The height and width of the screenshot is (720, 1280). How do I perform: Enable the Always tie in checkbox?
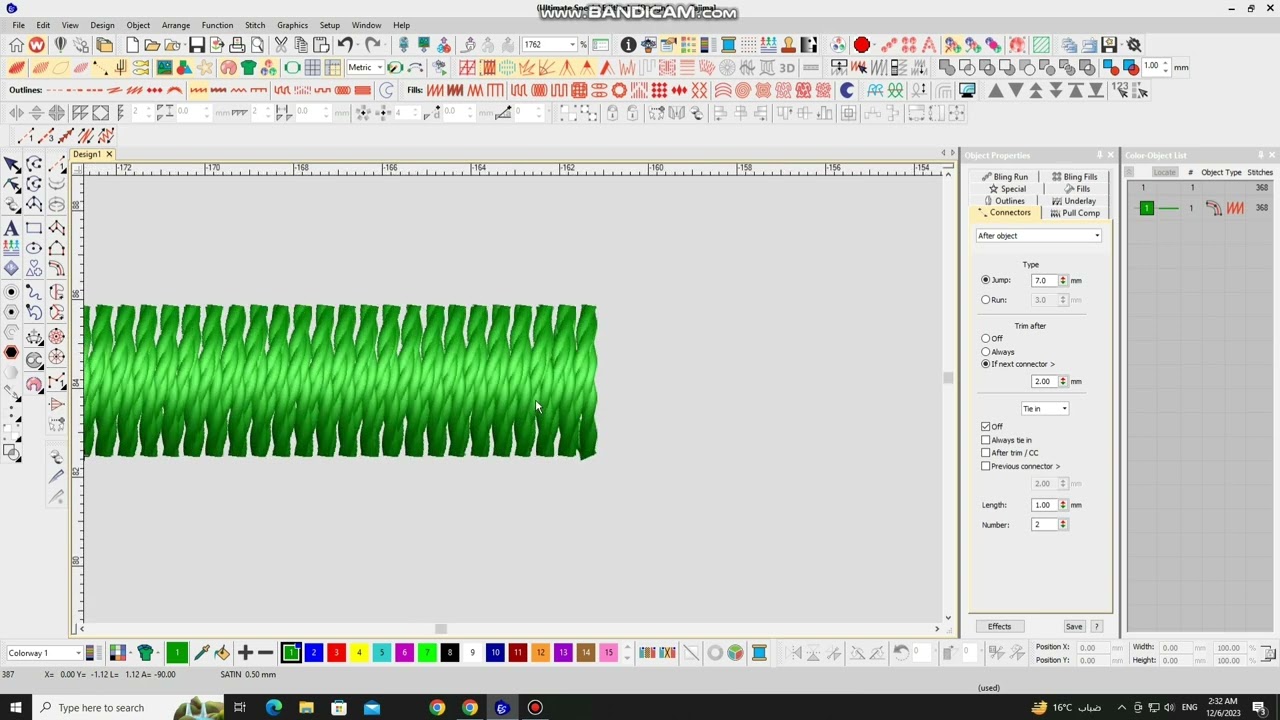[986, 440]
